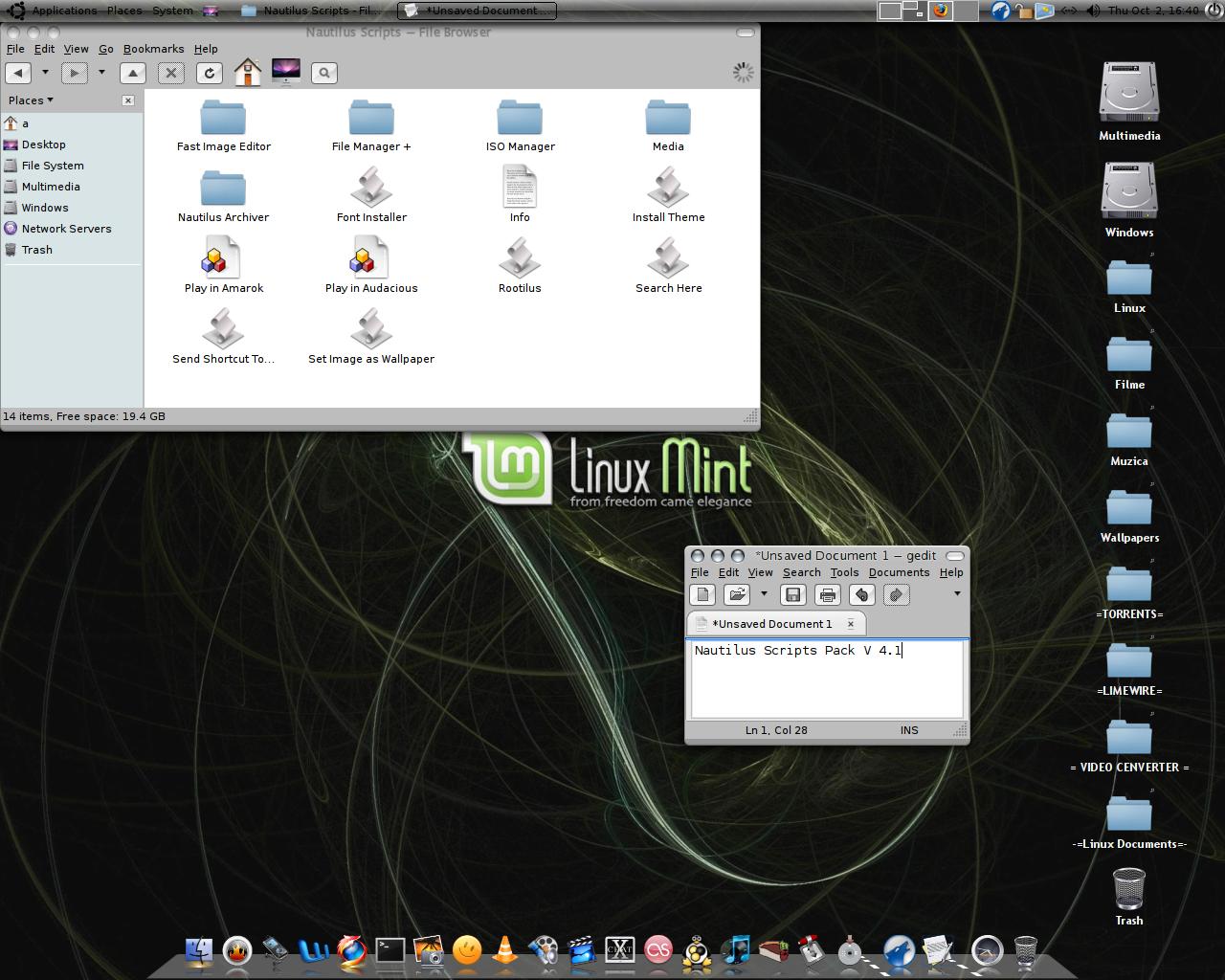Click the Search magnifier toolbar button
The height and width of the screenshot is (980, 1225).
[324, 73]
